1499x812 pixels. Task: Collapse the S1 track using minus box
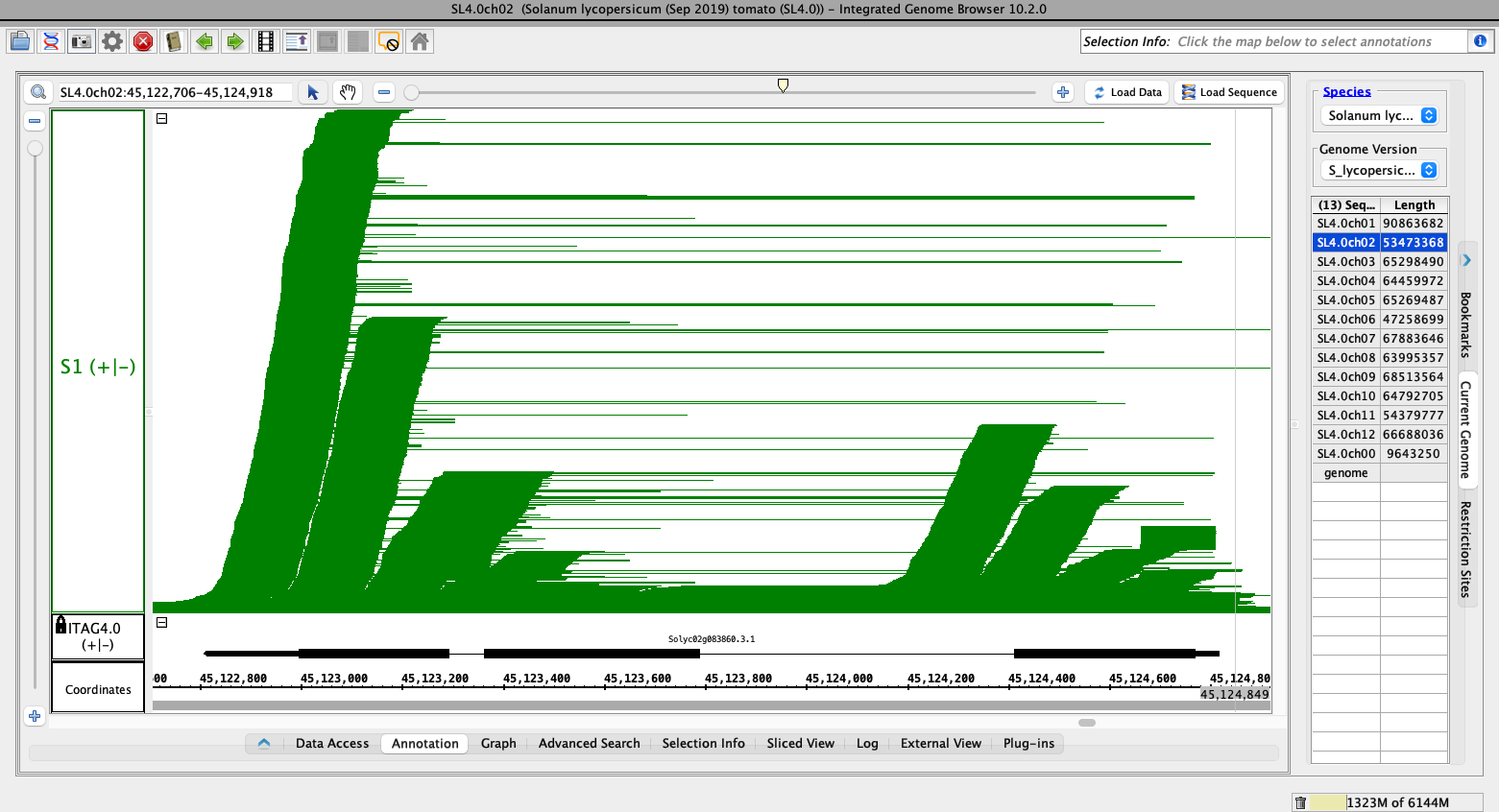coord(162,119)
